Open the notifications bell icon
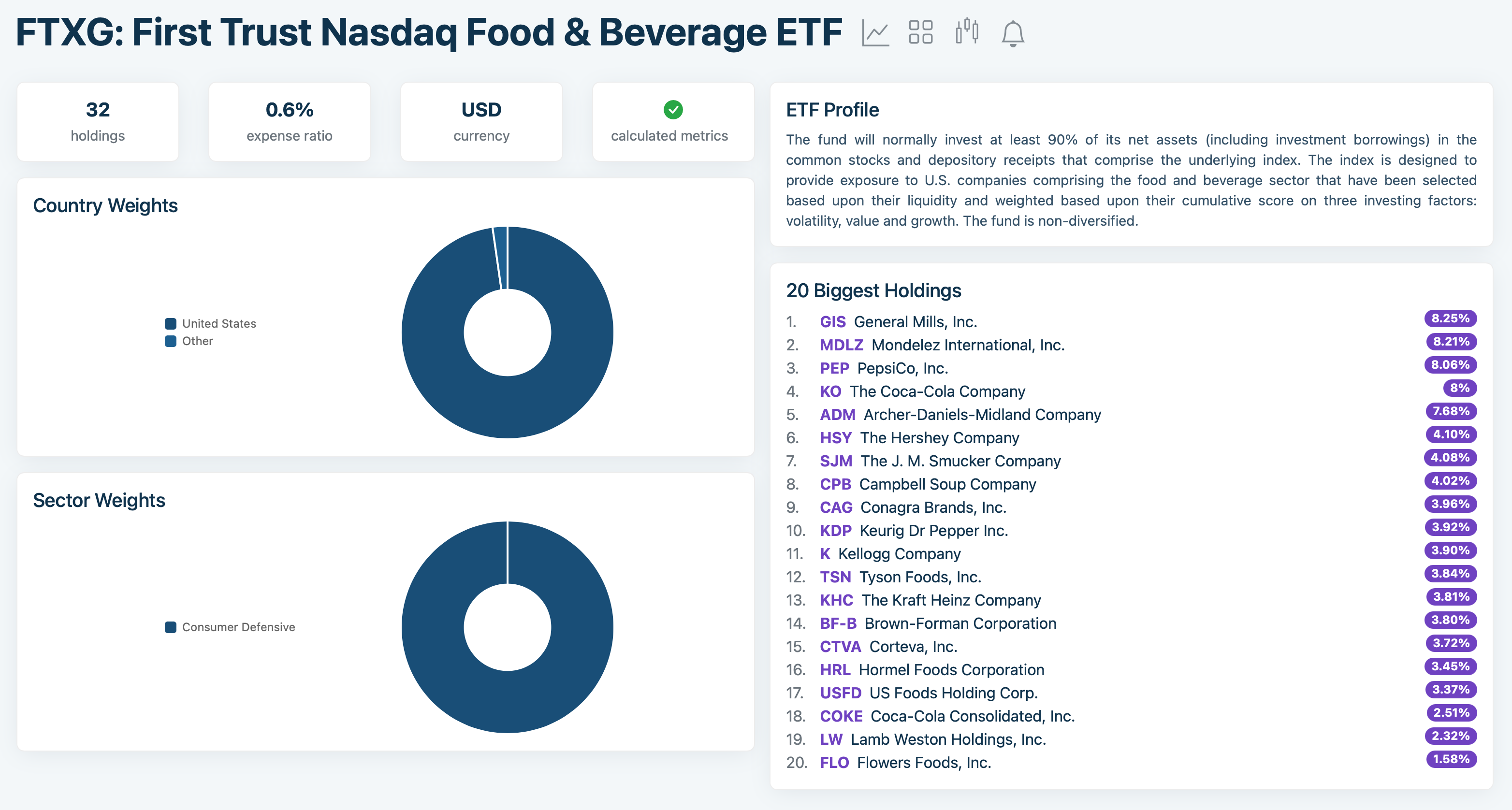Screen dimensions: 1512x810 [x=1012, y=32]
